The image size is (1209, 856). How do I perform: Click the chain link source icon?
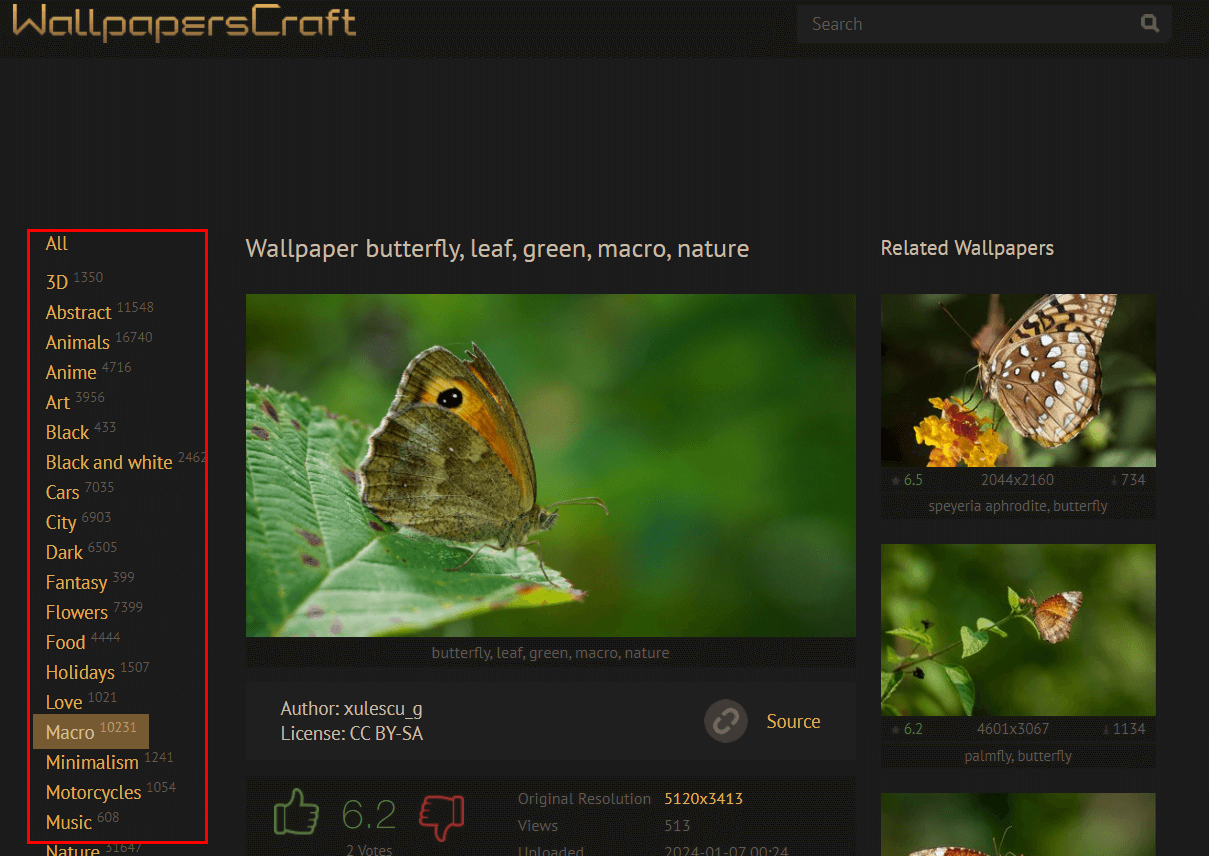click(x=725, y=721)
